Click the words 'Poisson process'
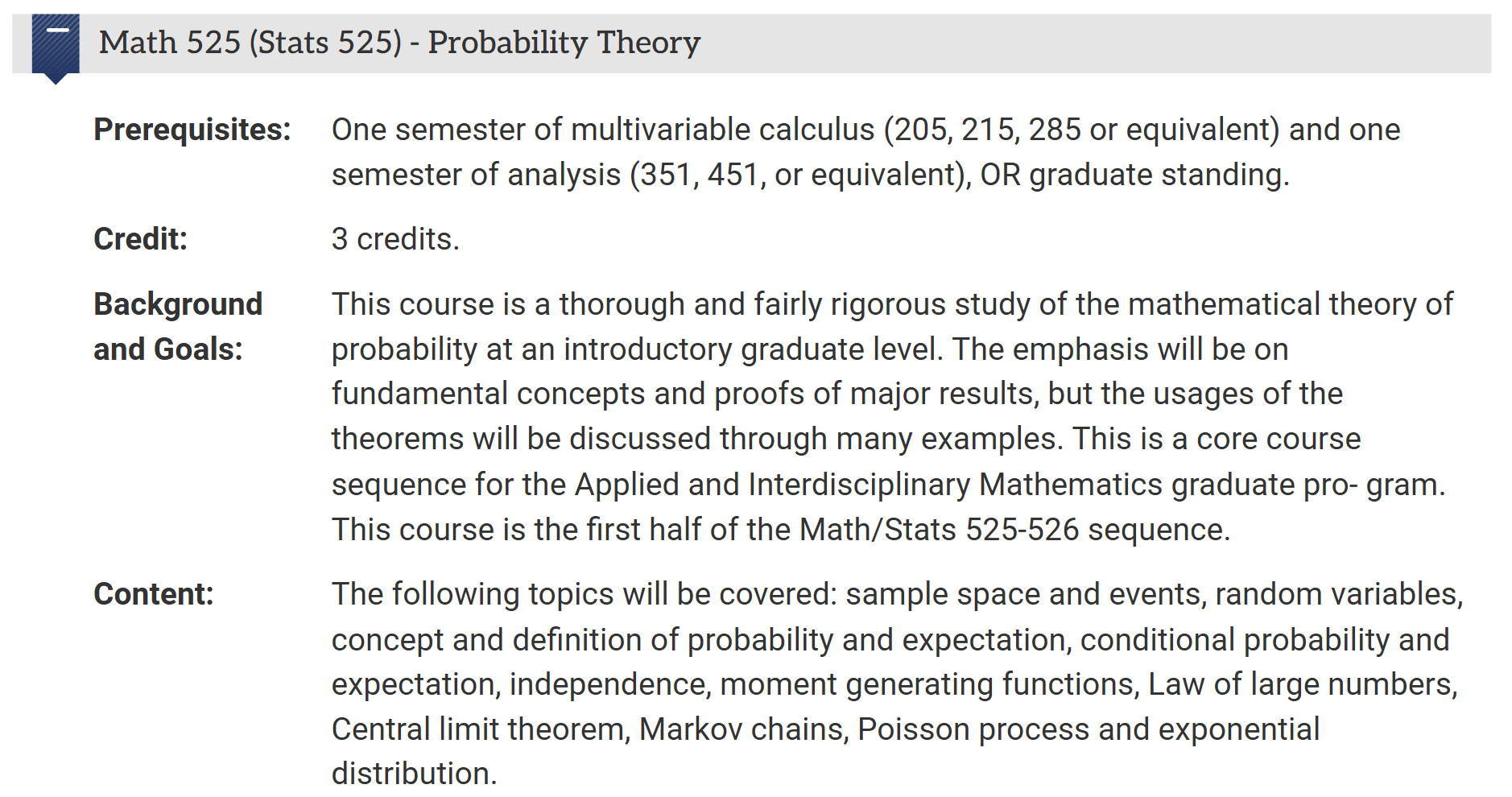The height and width of the screenshot is (797, 1512). [973, 729]
